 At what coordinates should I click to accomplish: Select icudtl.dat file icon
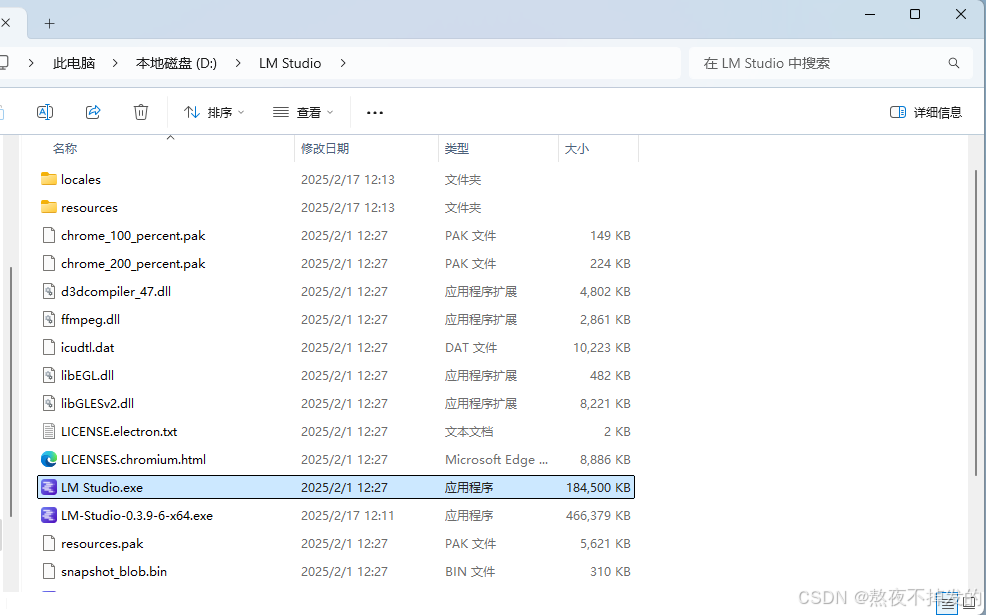click(48, 348)
